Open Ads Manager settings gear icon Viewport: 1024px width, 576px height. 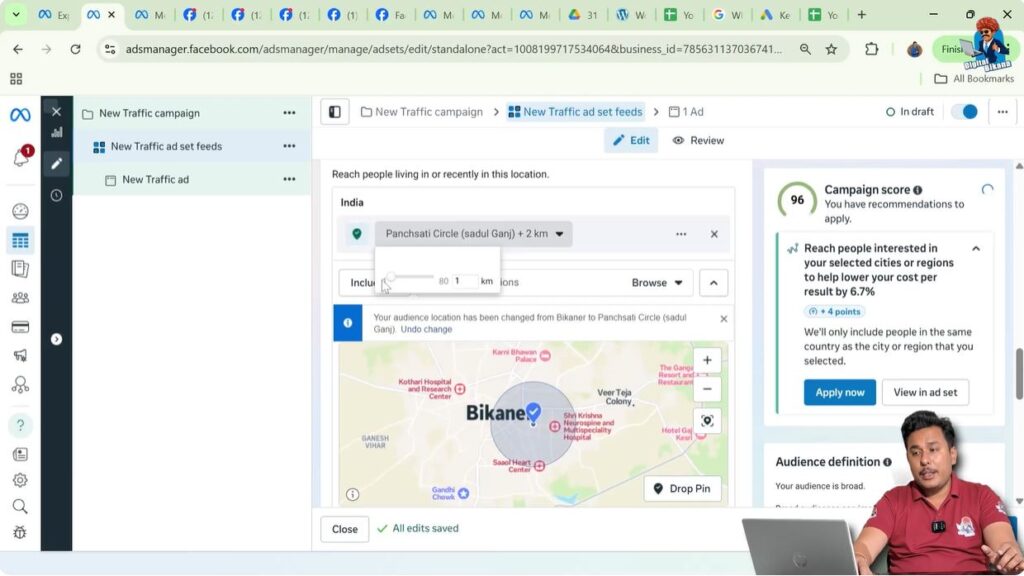tap(19, 480)
